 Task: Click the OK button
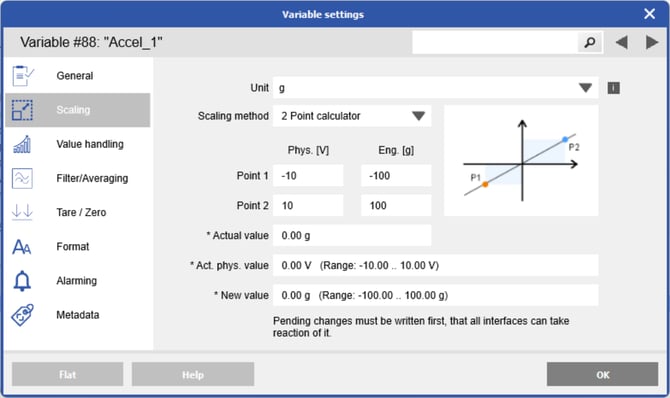602,374
